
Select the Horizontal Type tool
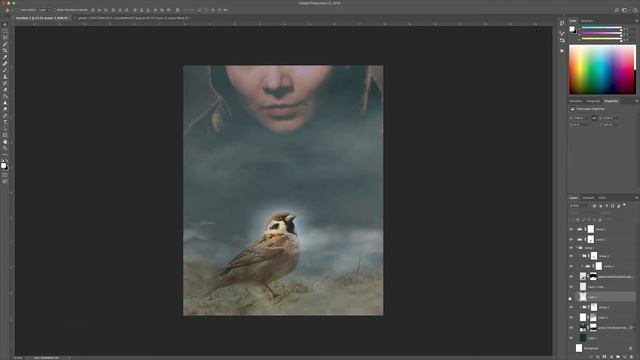pos(5,122)
